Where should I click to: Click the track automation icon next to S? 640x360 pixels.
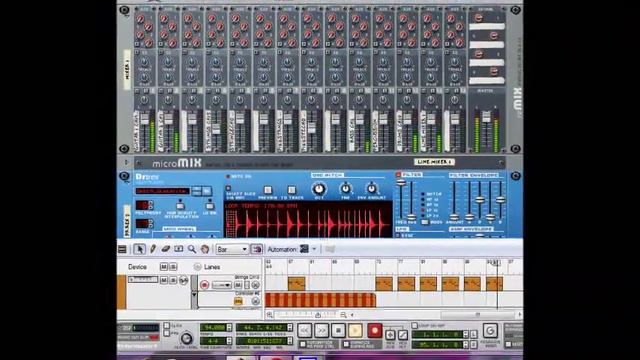(x=183, y=280)
